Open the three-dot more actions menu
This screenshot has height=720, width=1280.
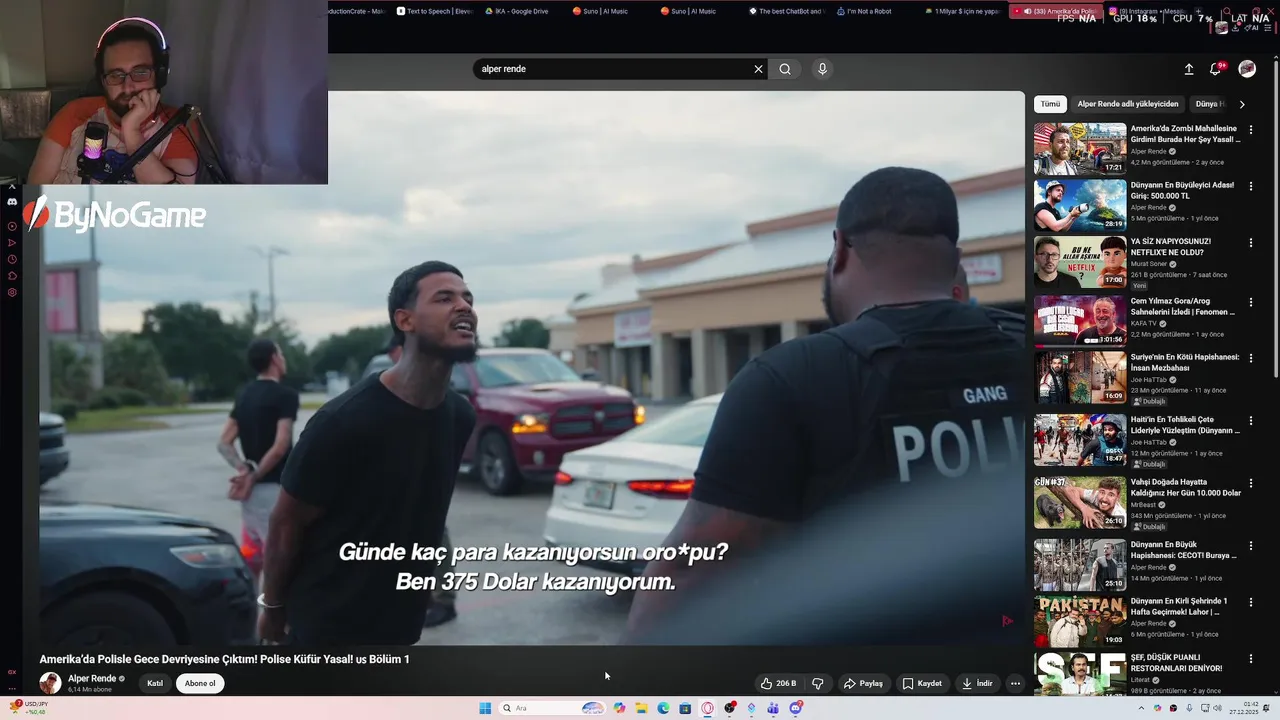tap(1015, 683)
